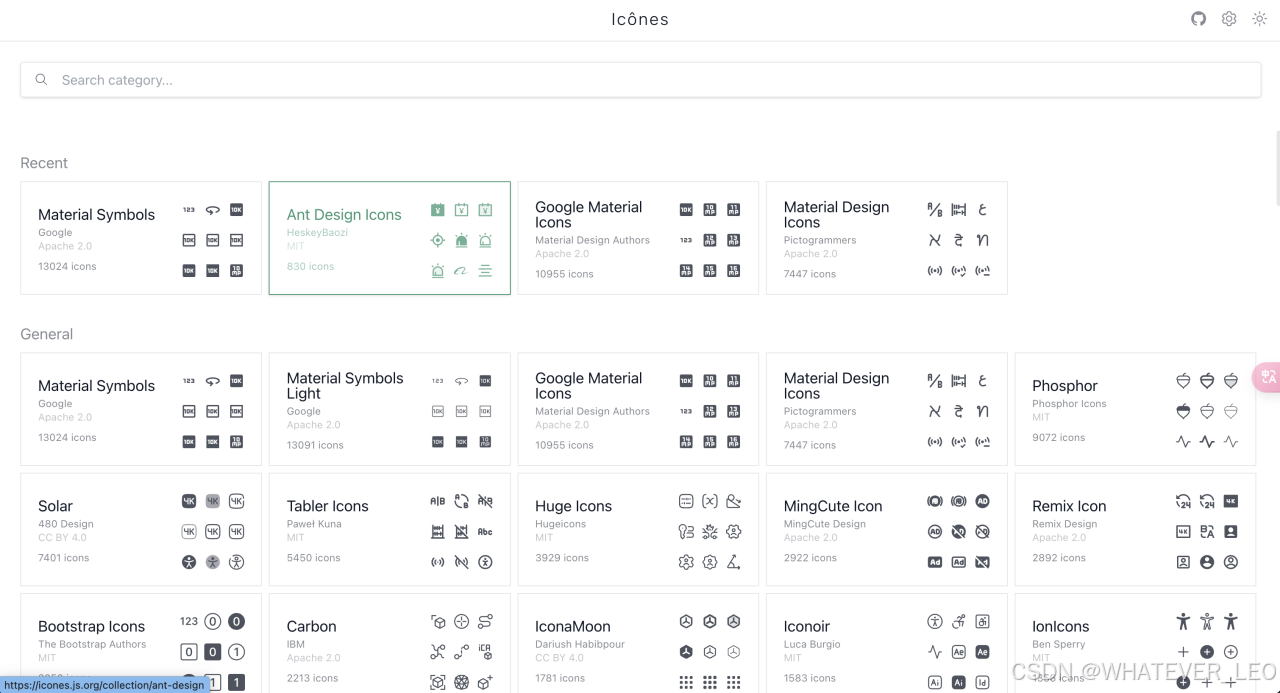Click the "IBM" author text in Carbon
This screenshot has height=693, width=1280.
[298, 644]
